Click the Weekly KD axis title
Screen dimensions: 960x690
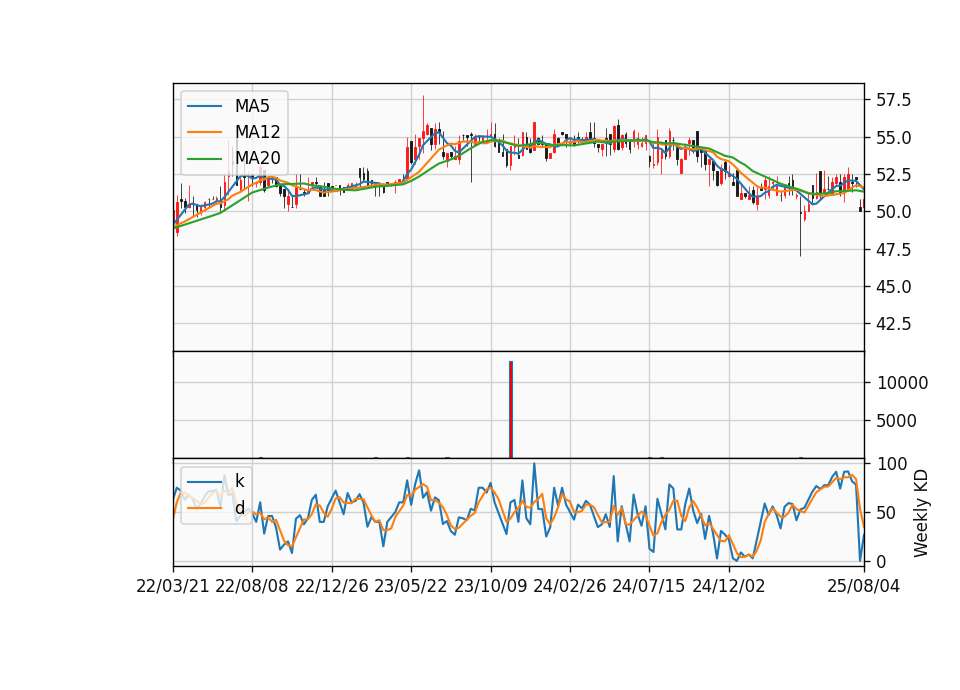click(921, 513)
